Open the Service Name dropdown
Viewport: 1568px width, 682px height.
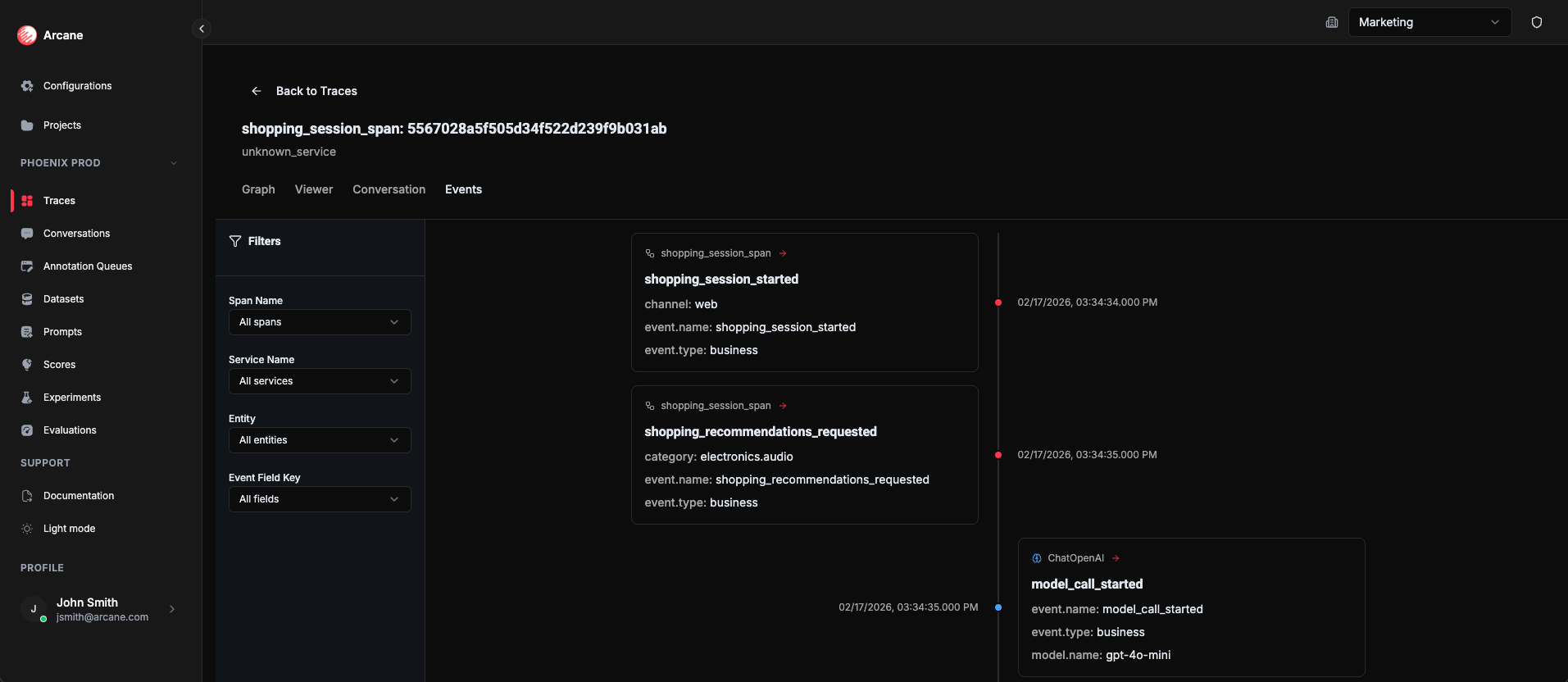320,381
